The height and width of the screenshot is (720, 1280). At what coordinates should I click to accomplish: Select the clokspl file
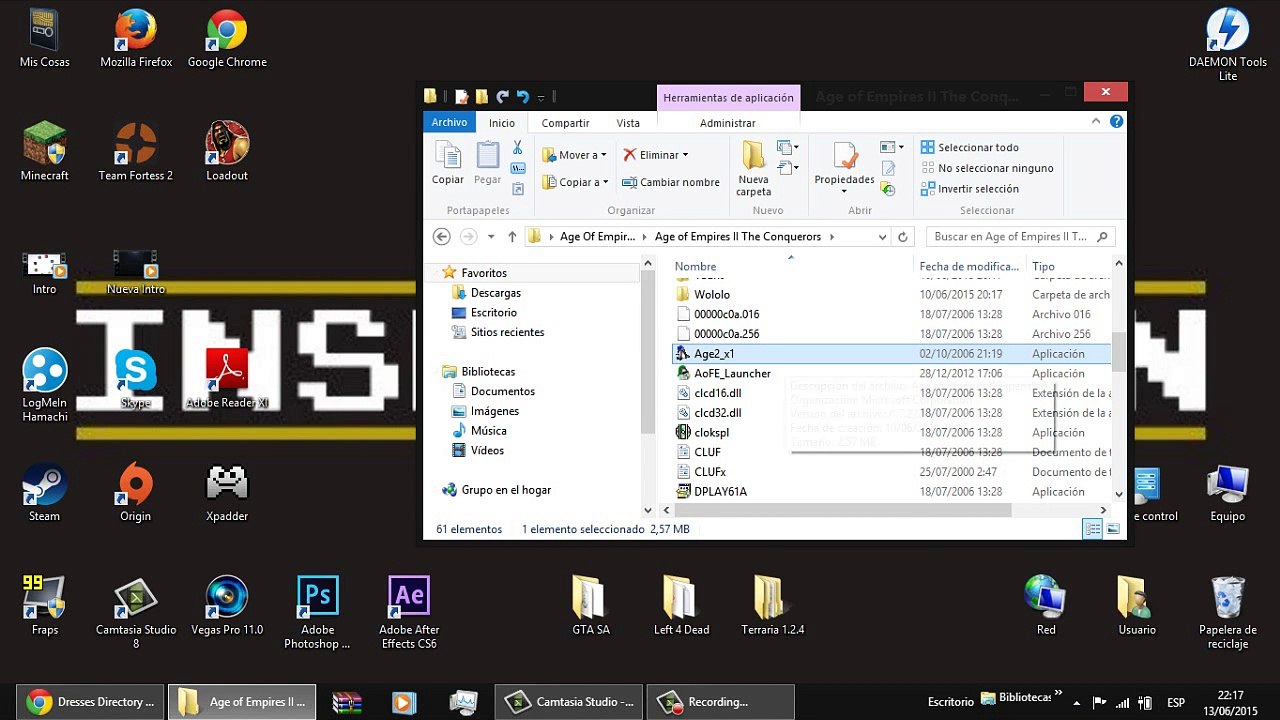(703, 433)
